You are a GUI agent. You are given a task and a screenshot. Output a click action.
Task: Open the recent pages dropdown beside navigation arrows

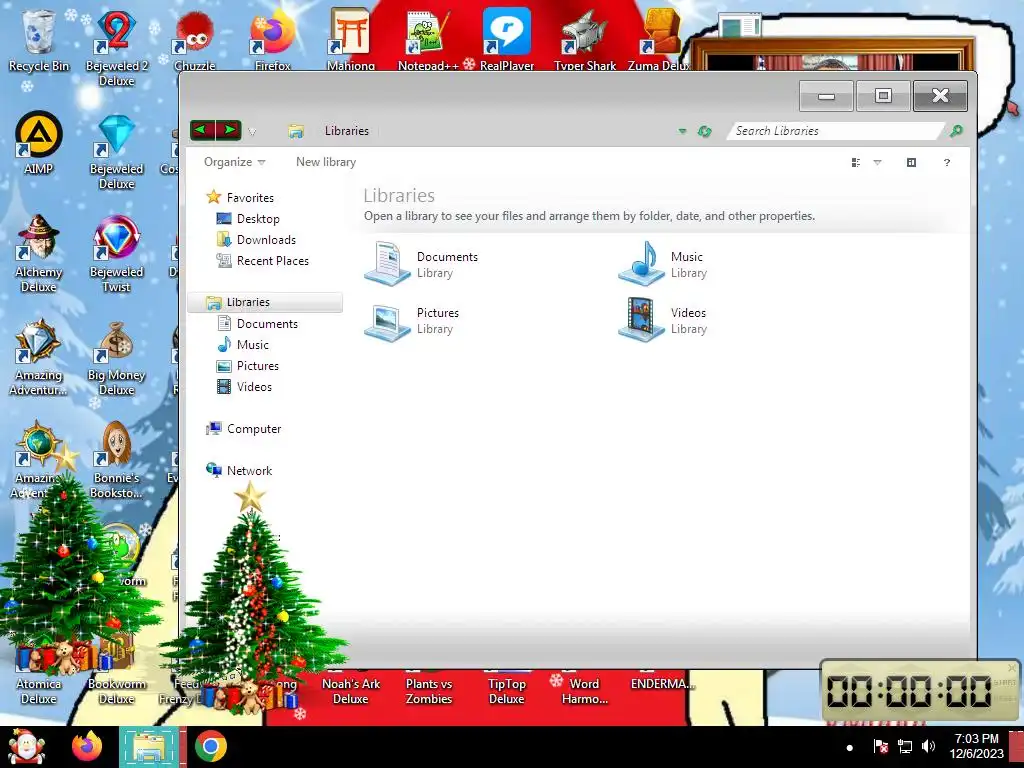pyautogui.click(x=252, y=132)
